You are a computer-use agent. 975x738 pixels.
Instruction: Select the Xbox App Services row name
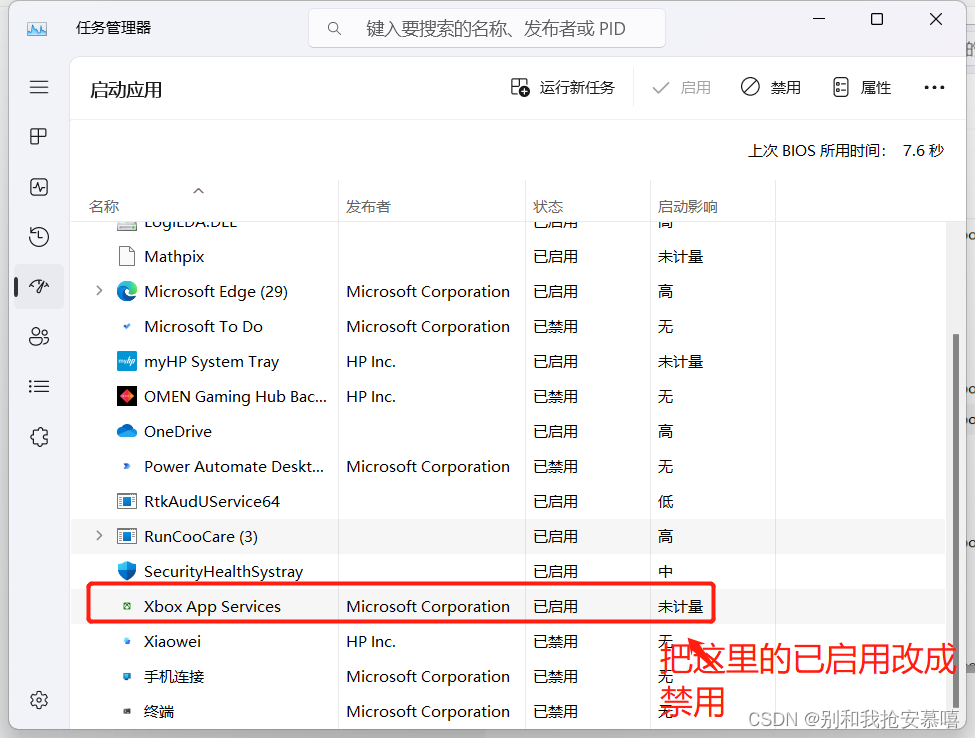coord(212,607)
